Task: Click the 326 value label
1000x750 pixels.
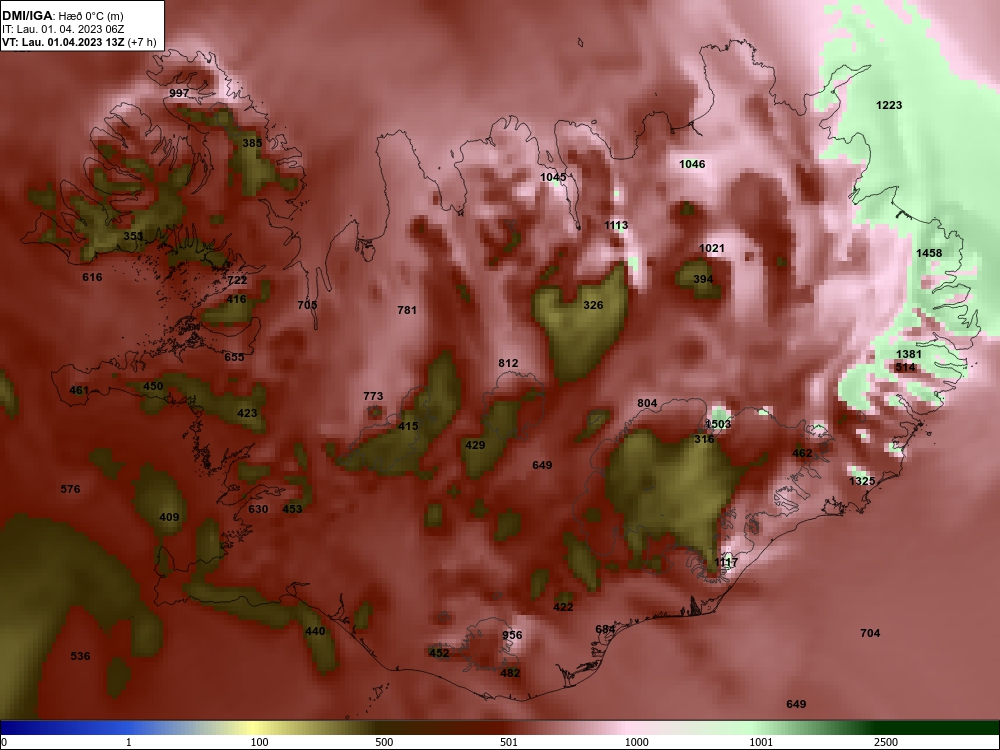Action: click(x=593, y=305)
